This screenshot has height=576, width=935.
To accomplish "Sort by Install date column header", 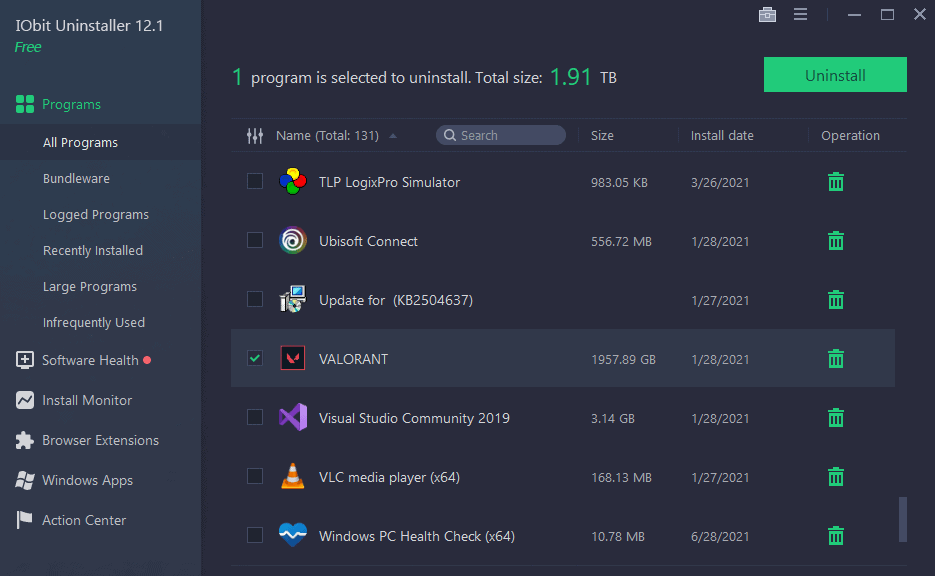I will pos(722,136).
